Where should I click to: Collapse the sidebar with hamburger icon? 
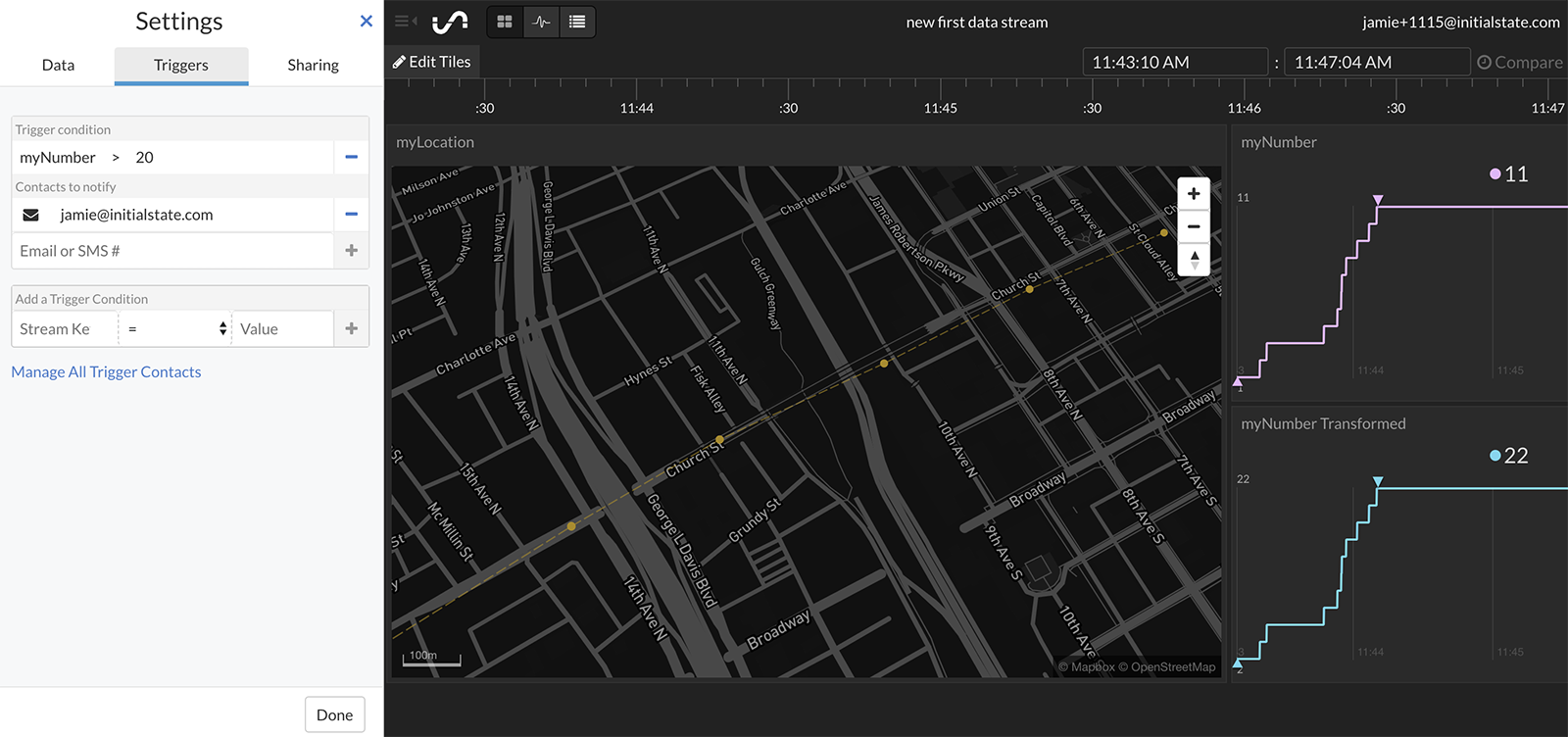tap(405, 22)
